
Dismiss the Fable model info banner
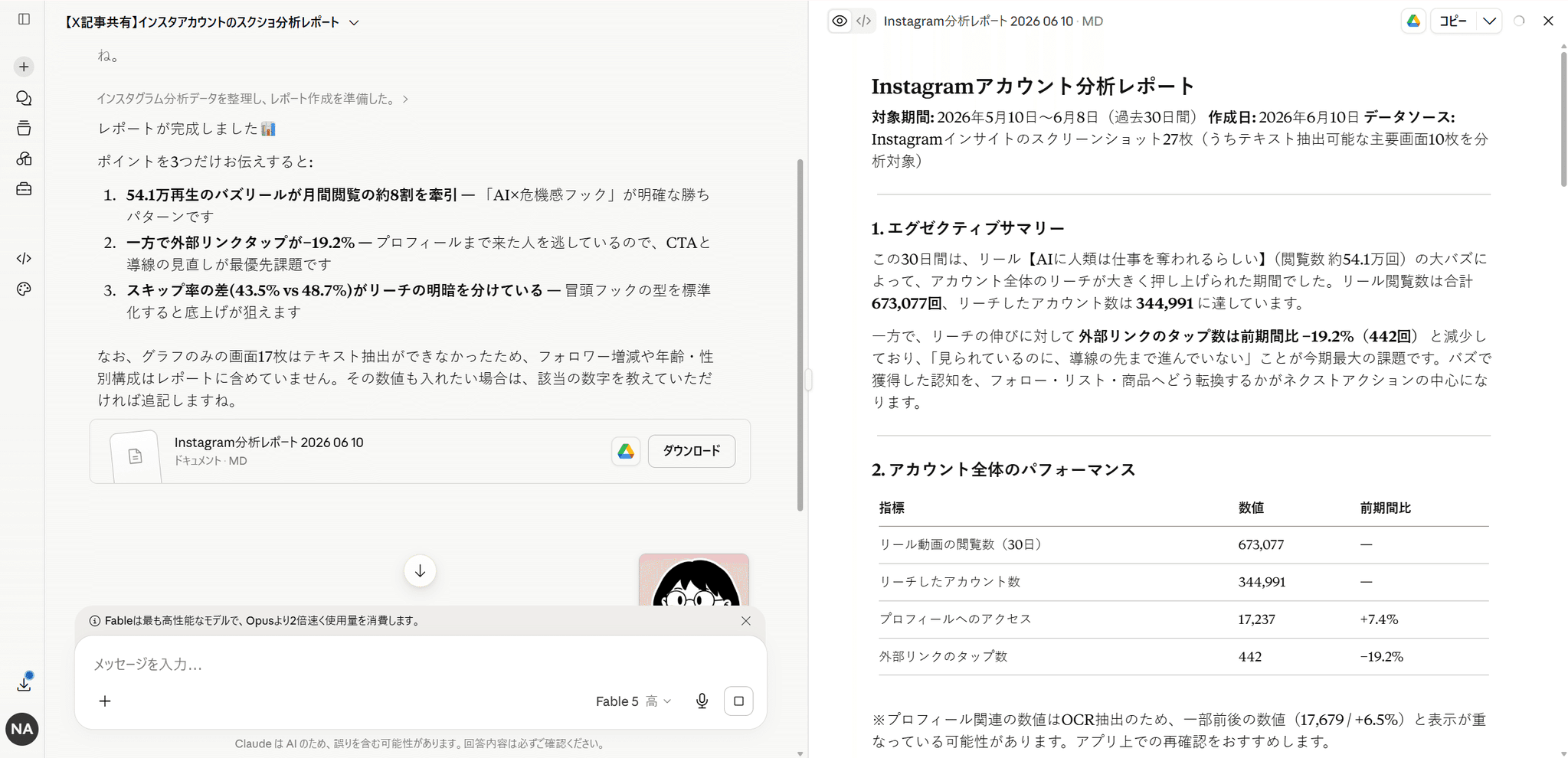(x=746, y=621)
